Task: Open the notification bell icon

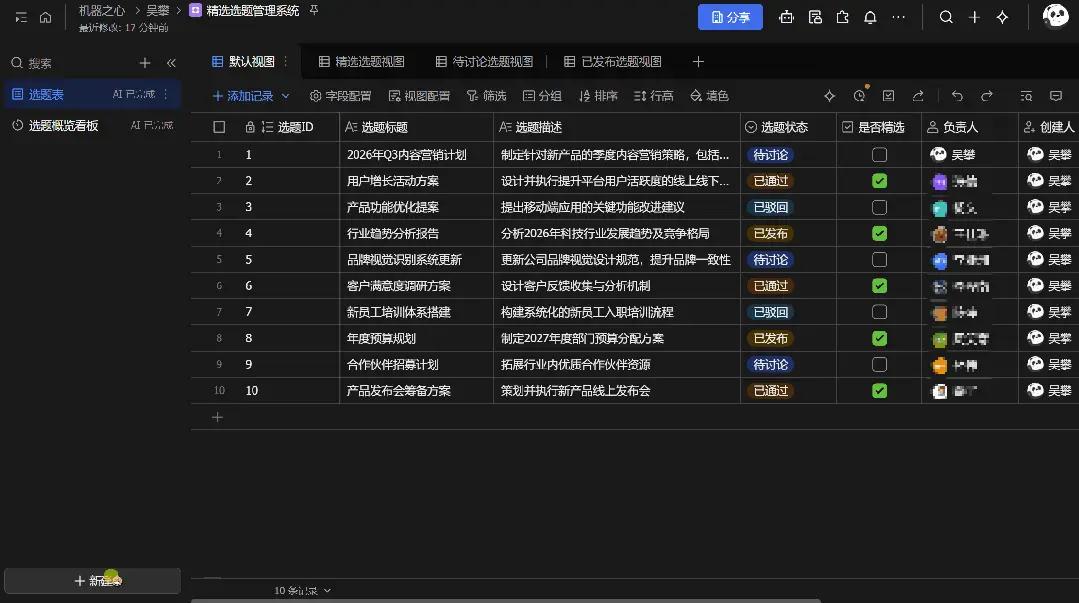Action: coord(870,17)
